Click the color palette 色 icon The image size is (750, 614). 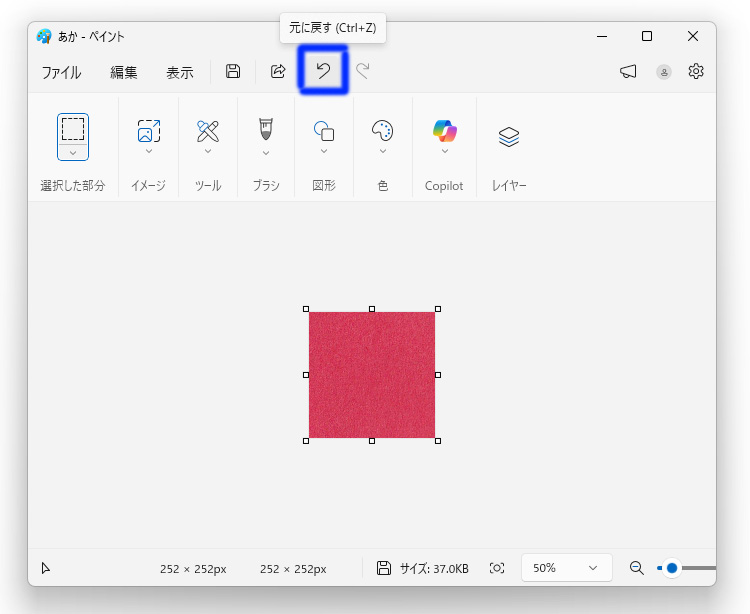point(383,130)
